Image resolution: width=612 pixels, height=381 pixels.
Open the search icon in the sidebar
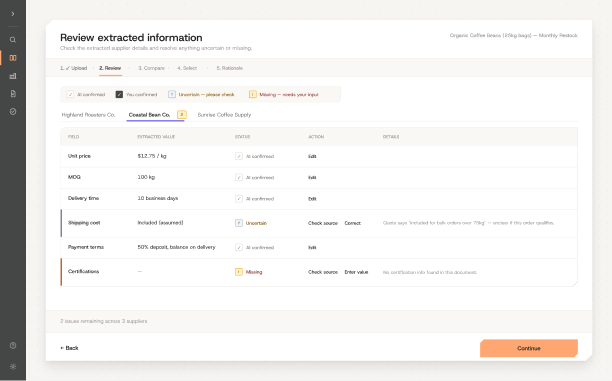tap(13, 40)
